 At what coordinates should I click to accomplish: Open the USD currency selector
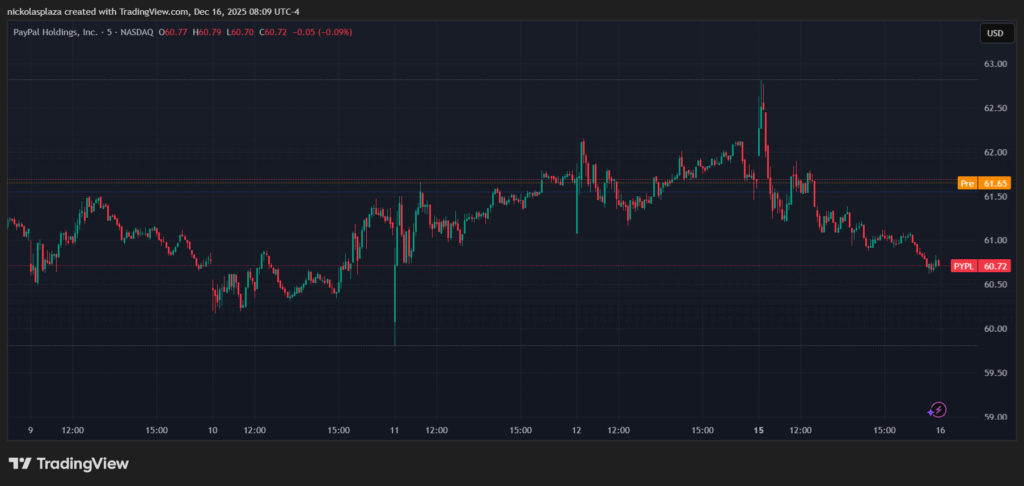coord(994,33)
